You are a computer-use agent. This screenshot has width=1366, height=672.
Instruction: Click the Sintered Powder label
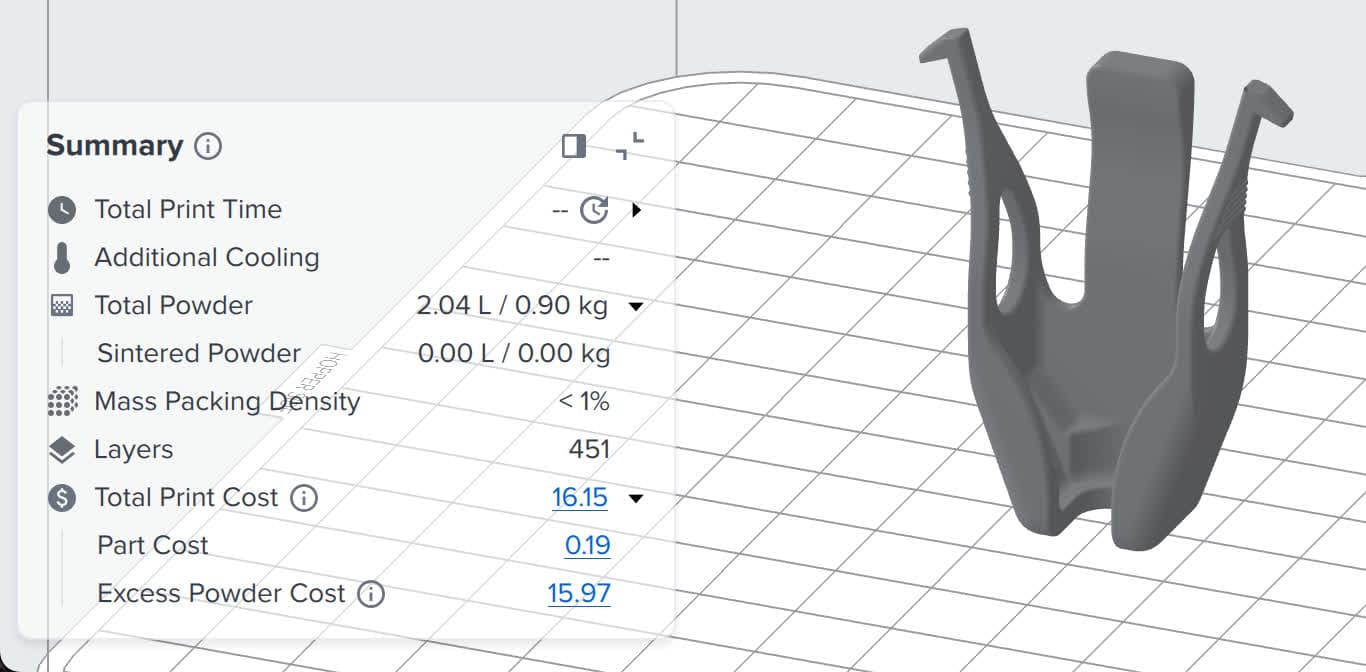(199, 353)
